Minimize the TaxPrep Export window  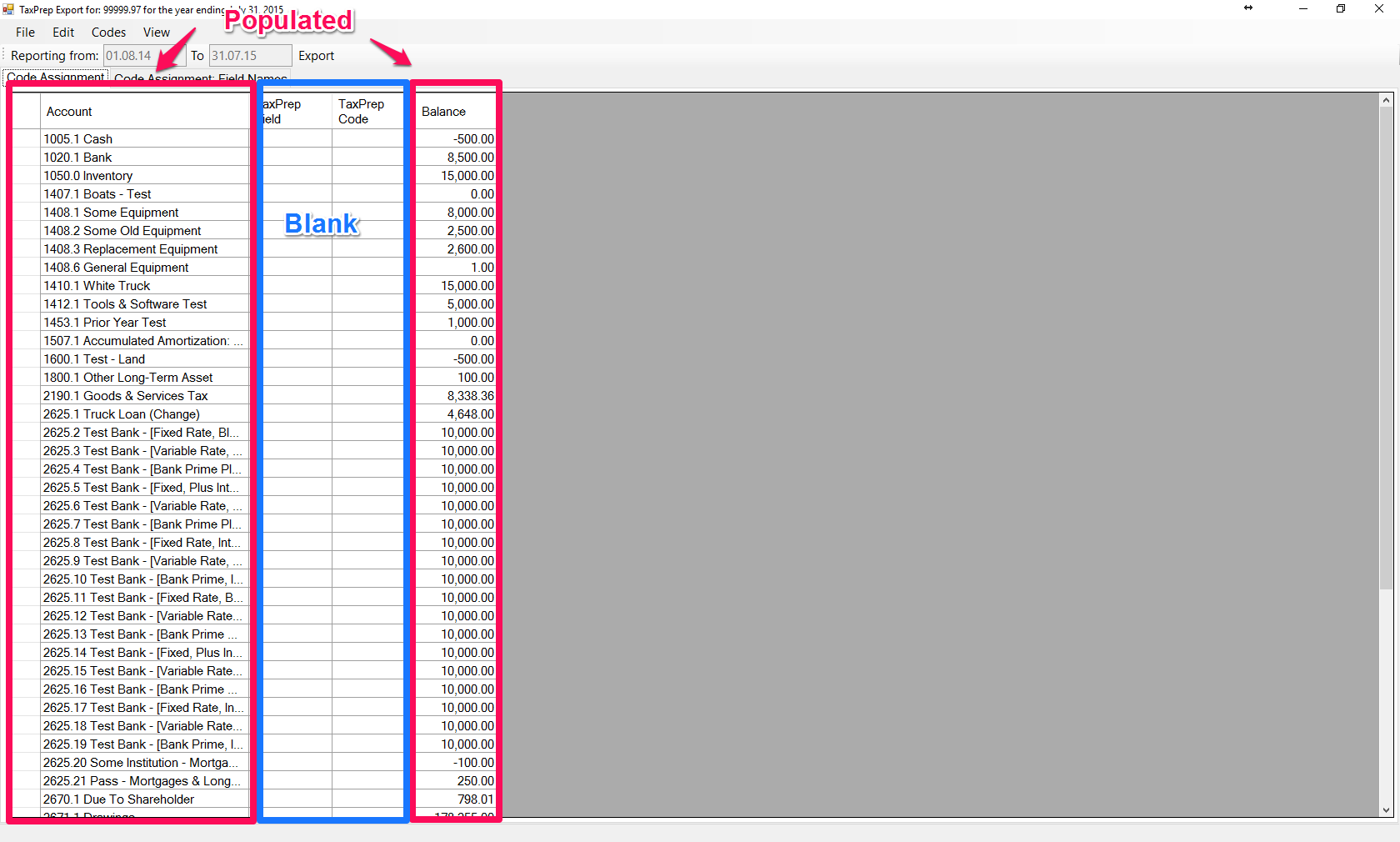coord(1303,9)
